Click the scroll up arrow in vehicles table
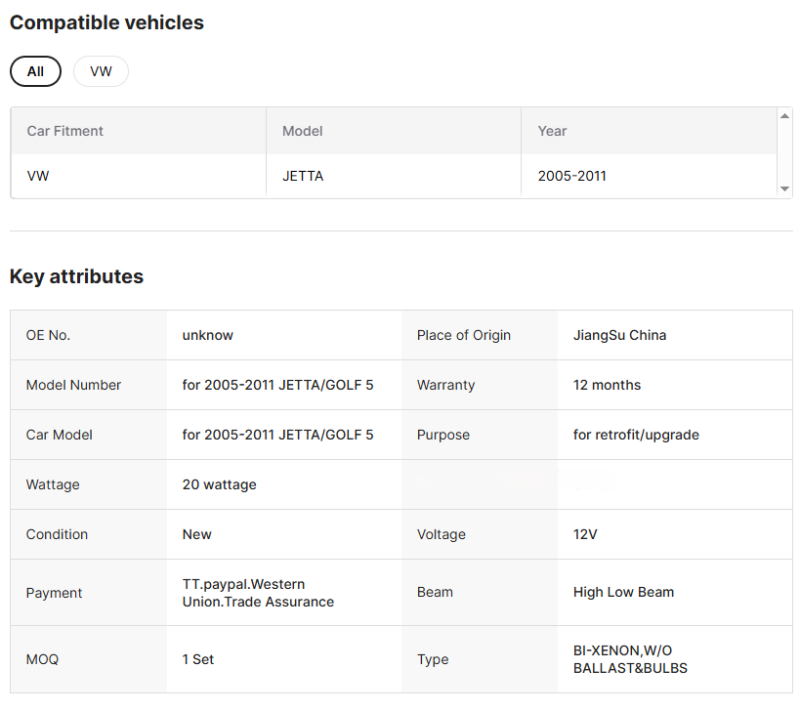The image size is (800, 711). tap(784, 116)
